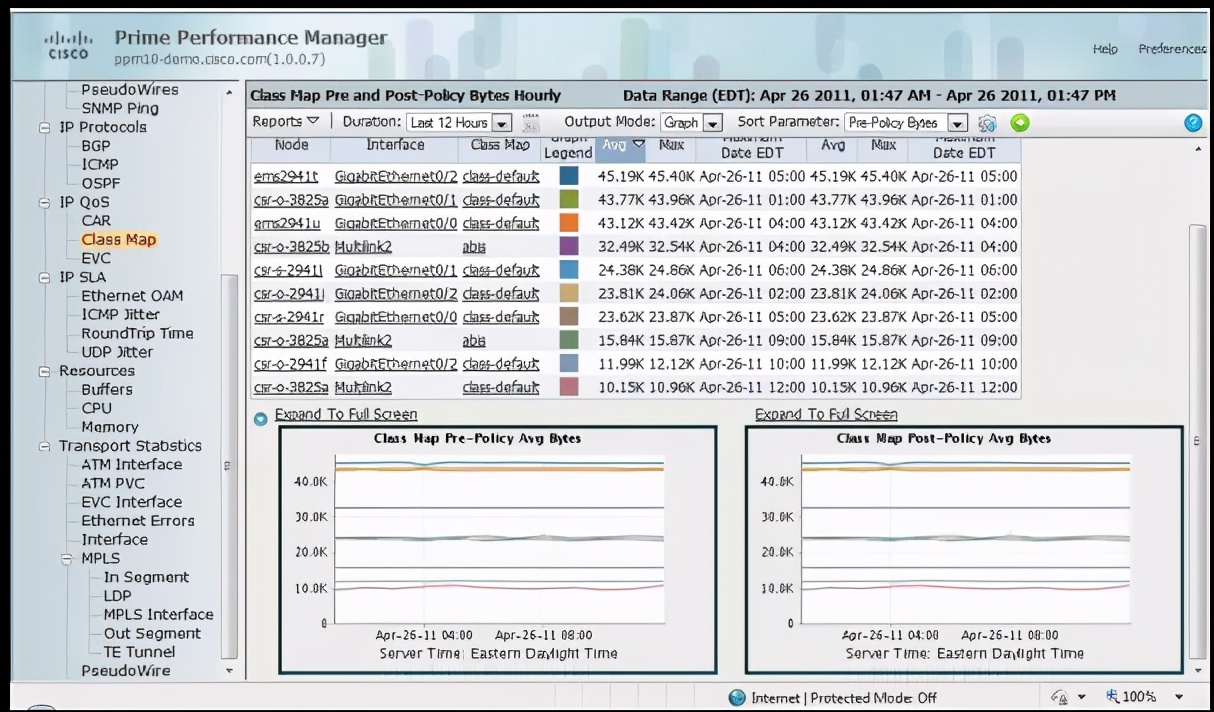Click the Cisco logo

point(68,45)
